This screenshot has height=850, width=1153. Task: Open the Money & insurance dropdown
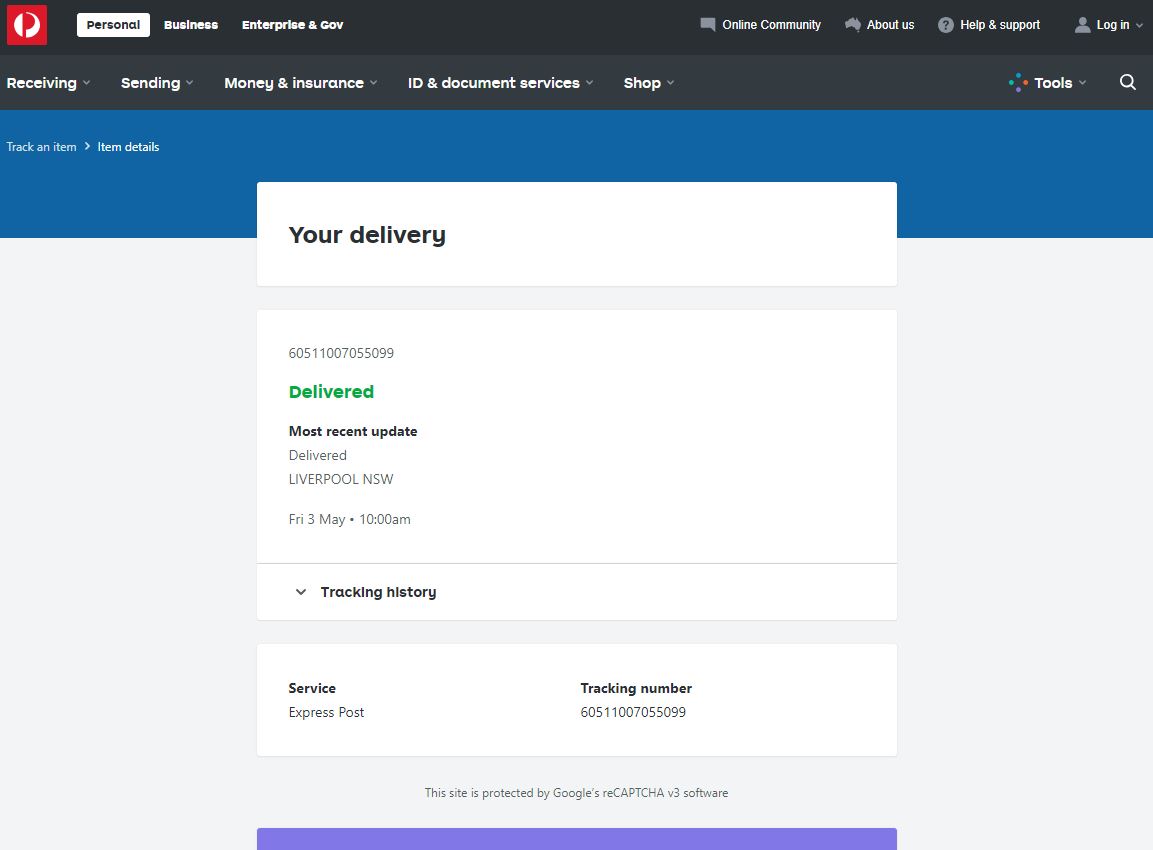(x=300, y=83)
